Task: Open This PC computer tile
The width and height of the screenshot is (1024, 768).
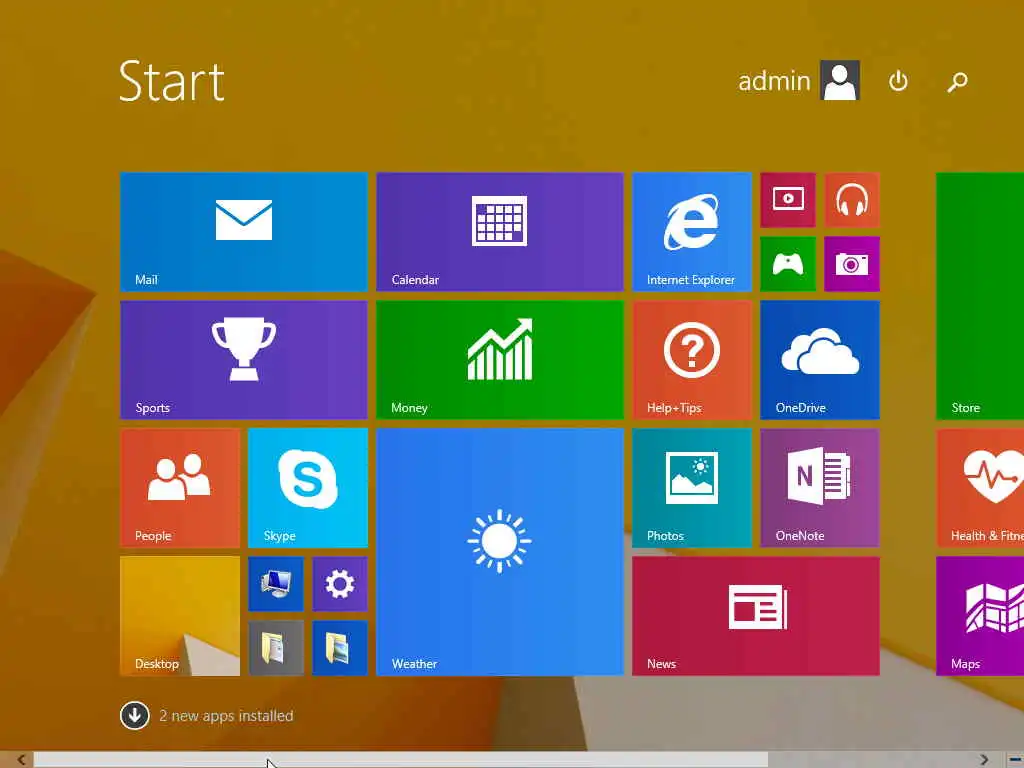Action: [276, 584]
